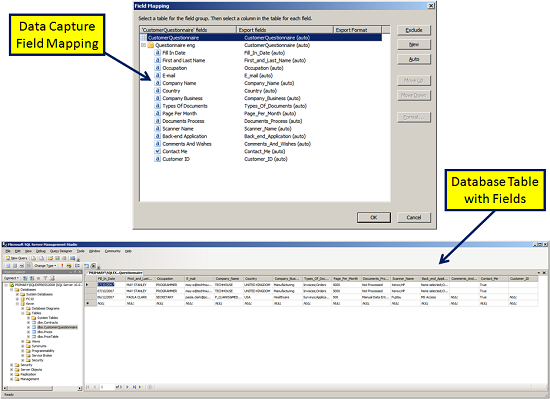This screenshot has width=550, height=399.
Task: Click the Object Explorer filter funnel icon
Action: (x=45, y=278)
